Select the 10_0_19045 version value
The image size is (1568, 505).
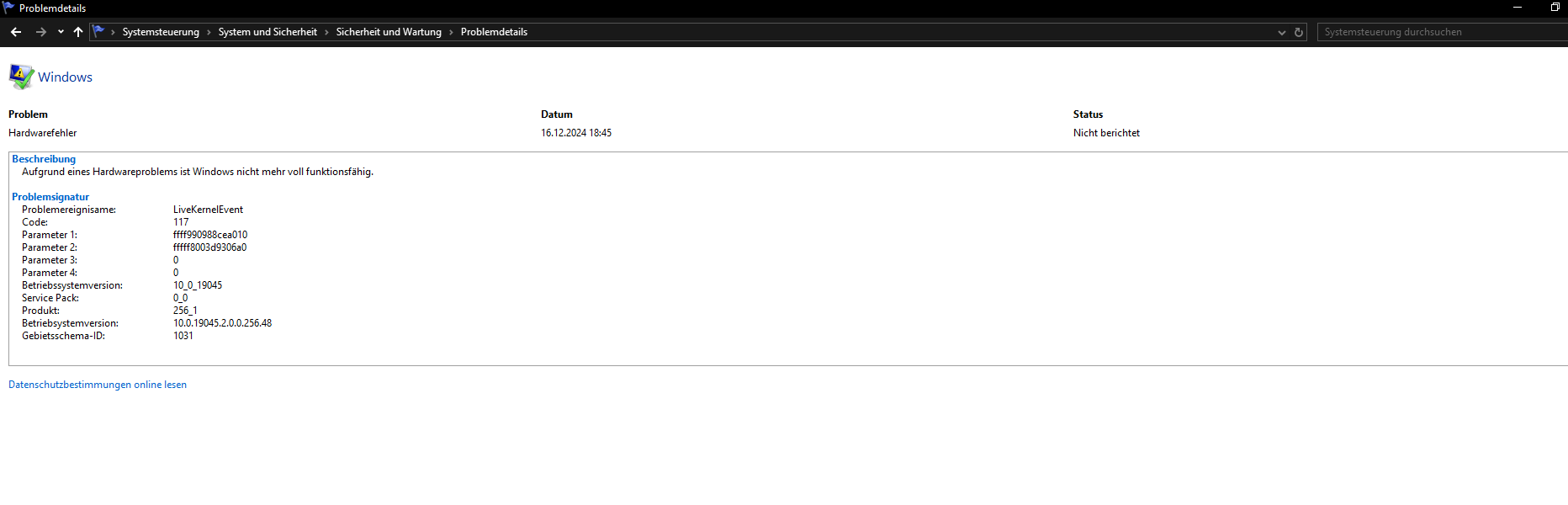[x=198, y=285]
